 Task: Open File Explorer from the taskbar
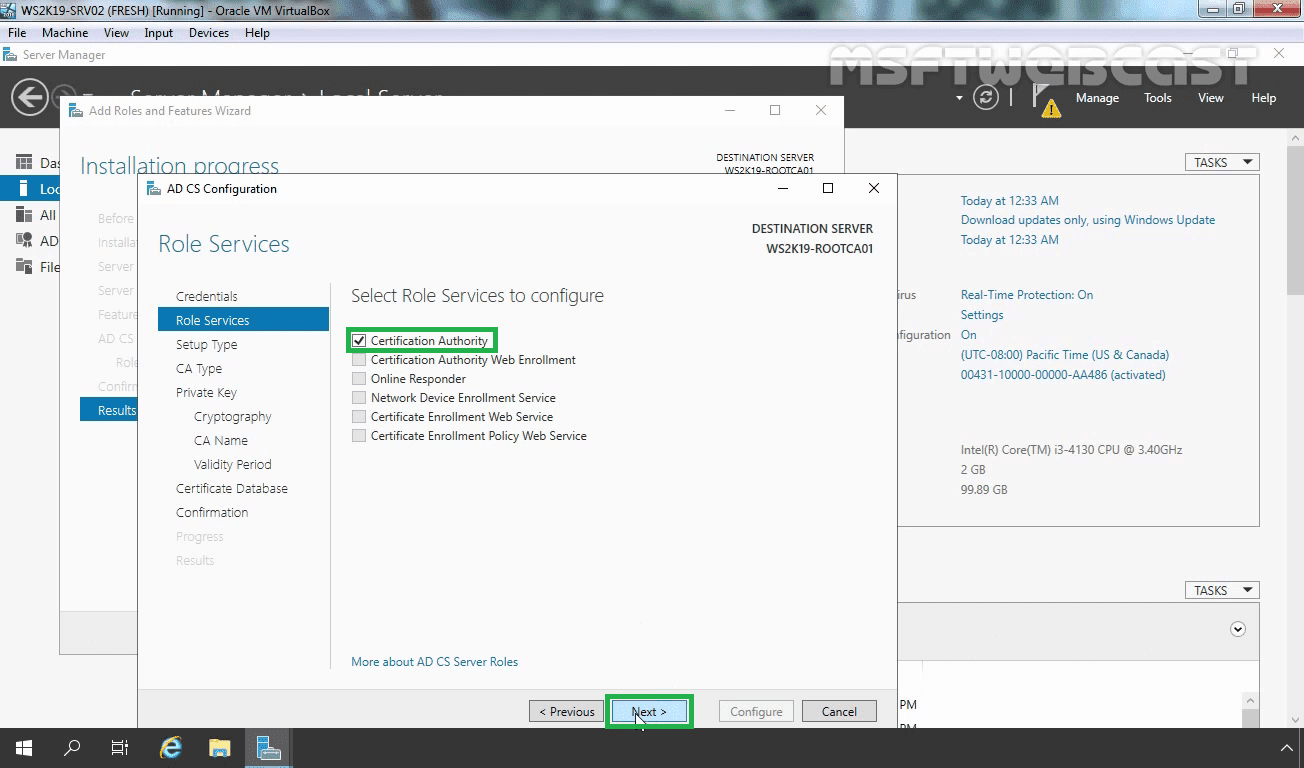220,747
